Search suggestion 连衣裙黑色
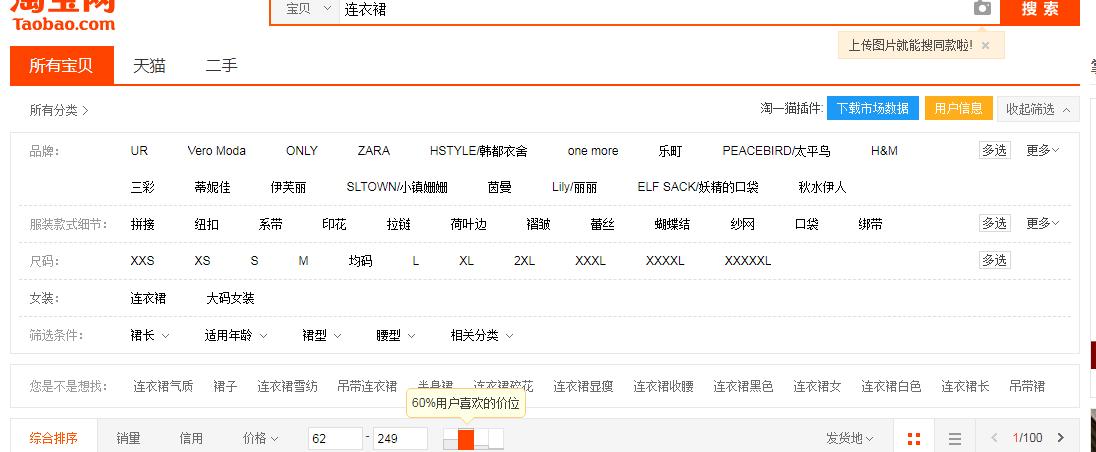1096x452 pixels. [743, 386]
